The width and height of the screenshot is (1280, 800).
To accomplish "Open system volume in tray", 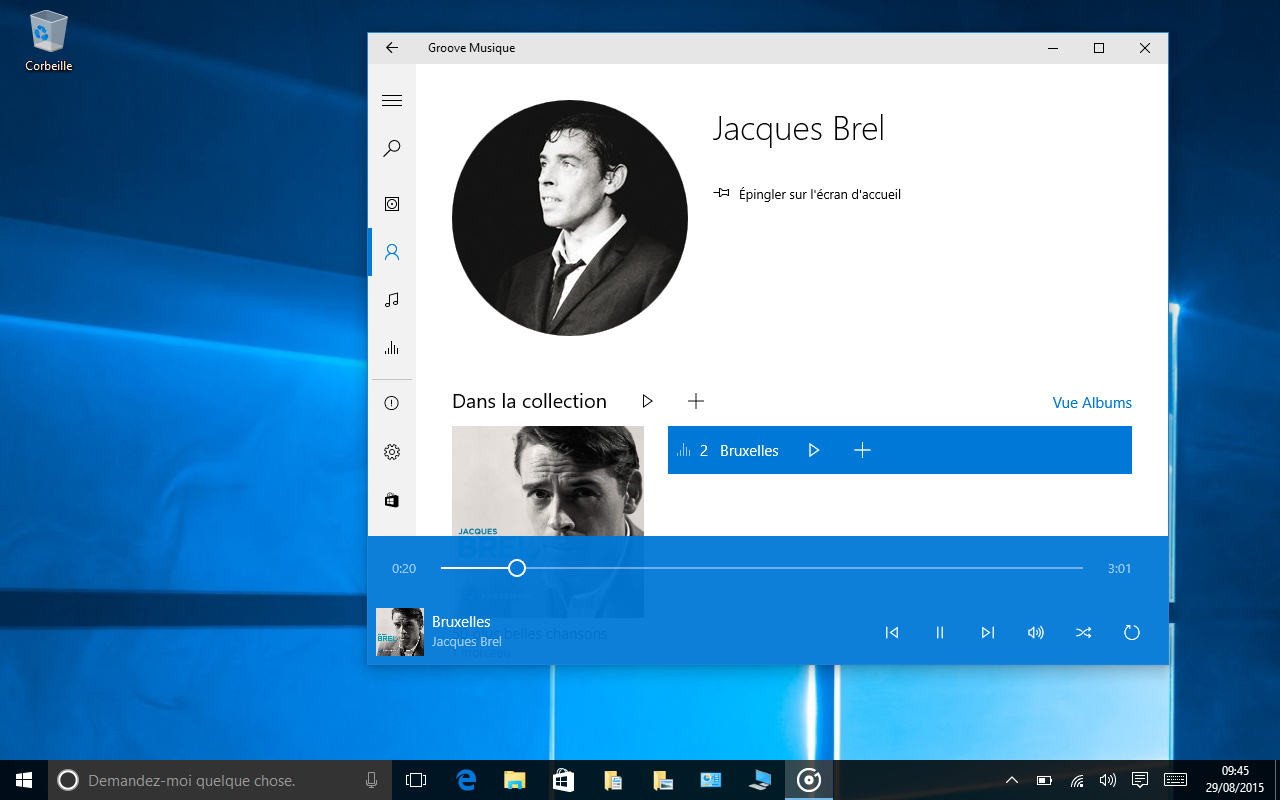I will 1107,780.
